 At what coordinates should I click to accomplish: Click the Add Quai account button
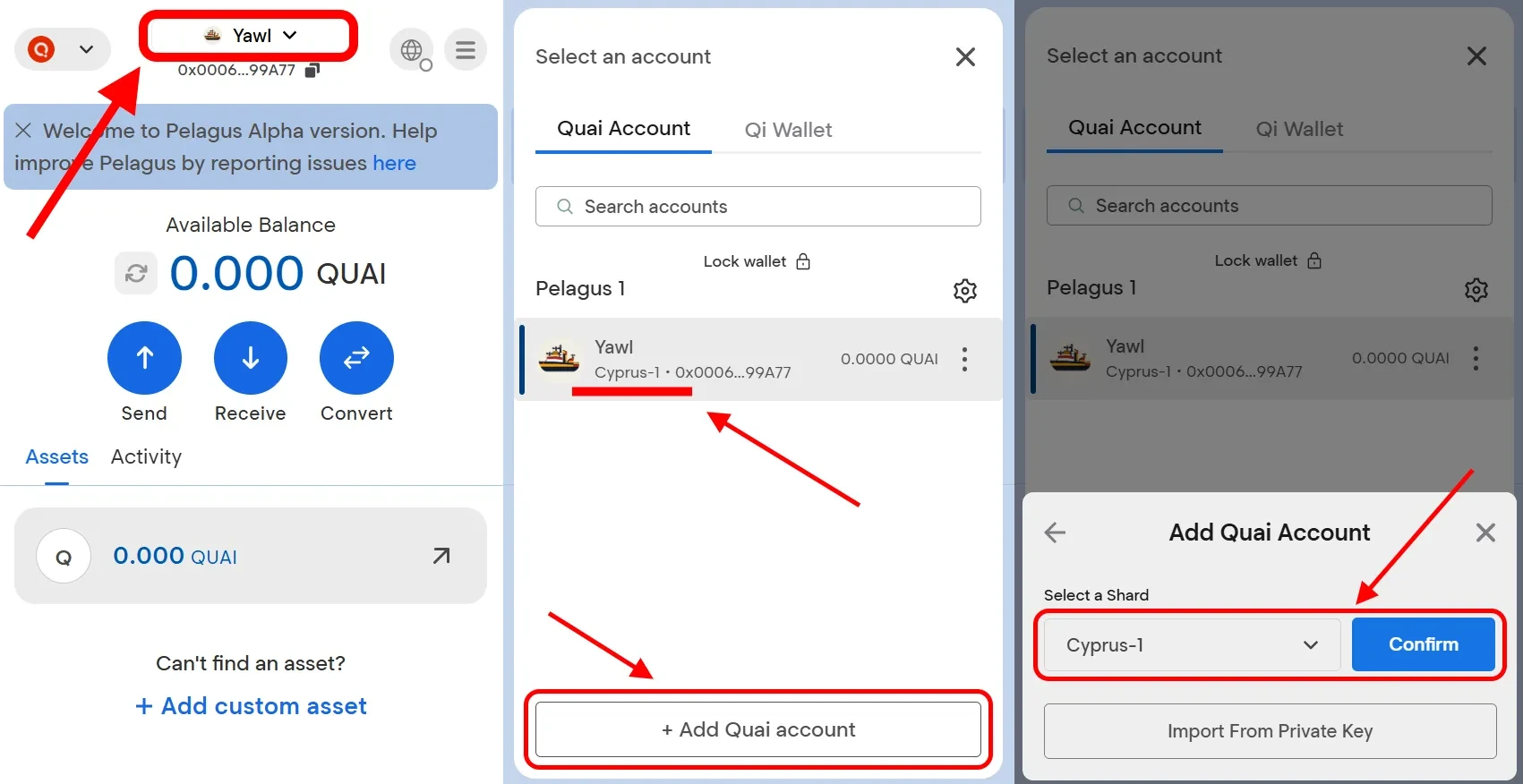click(757, 729)
